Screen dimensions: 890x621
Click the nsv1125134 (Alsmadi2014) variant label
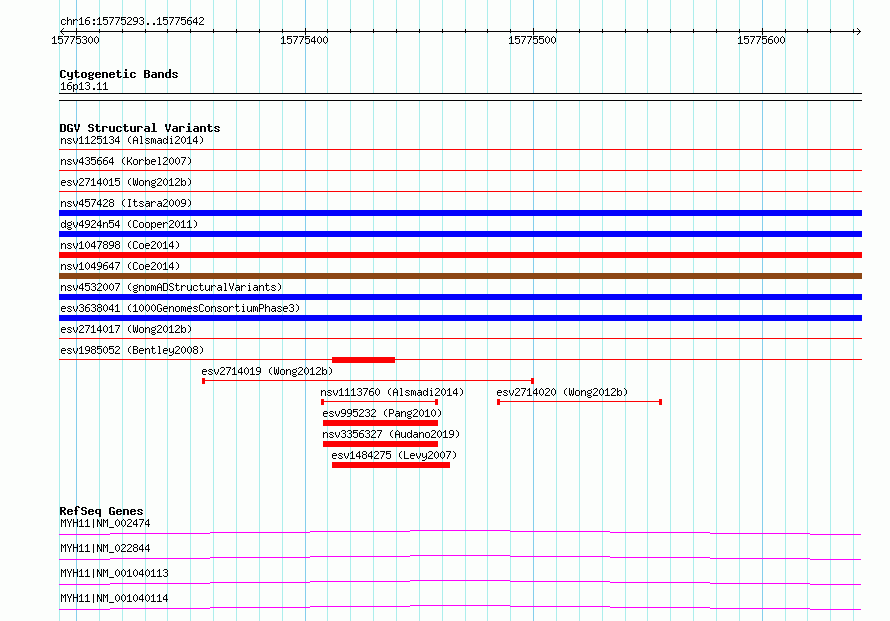click(x=132, y=140)
